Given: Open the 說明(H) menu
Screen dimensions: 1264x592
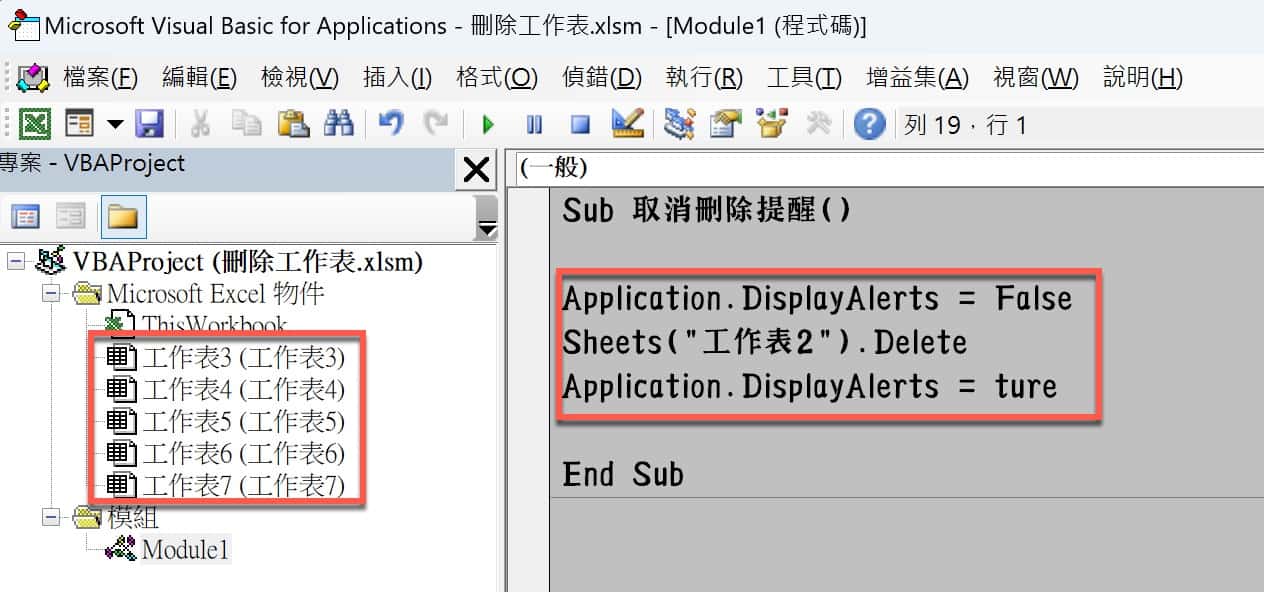Looking at the screenshot, I should (x=1142, y=77).
